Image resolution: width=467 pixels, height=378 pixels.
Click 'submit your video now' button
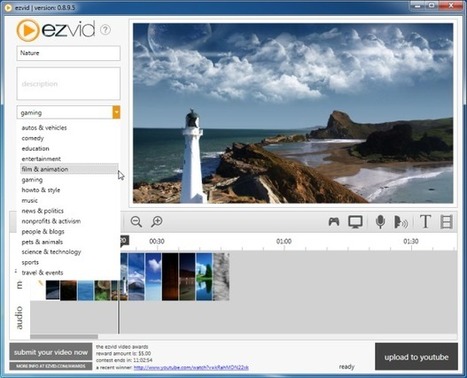coord(51,352)
